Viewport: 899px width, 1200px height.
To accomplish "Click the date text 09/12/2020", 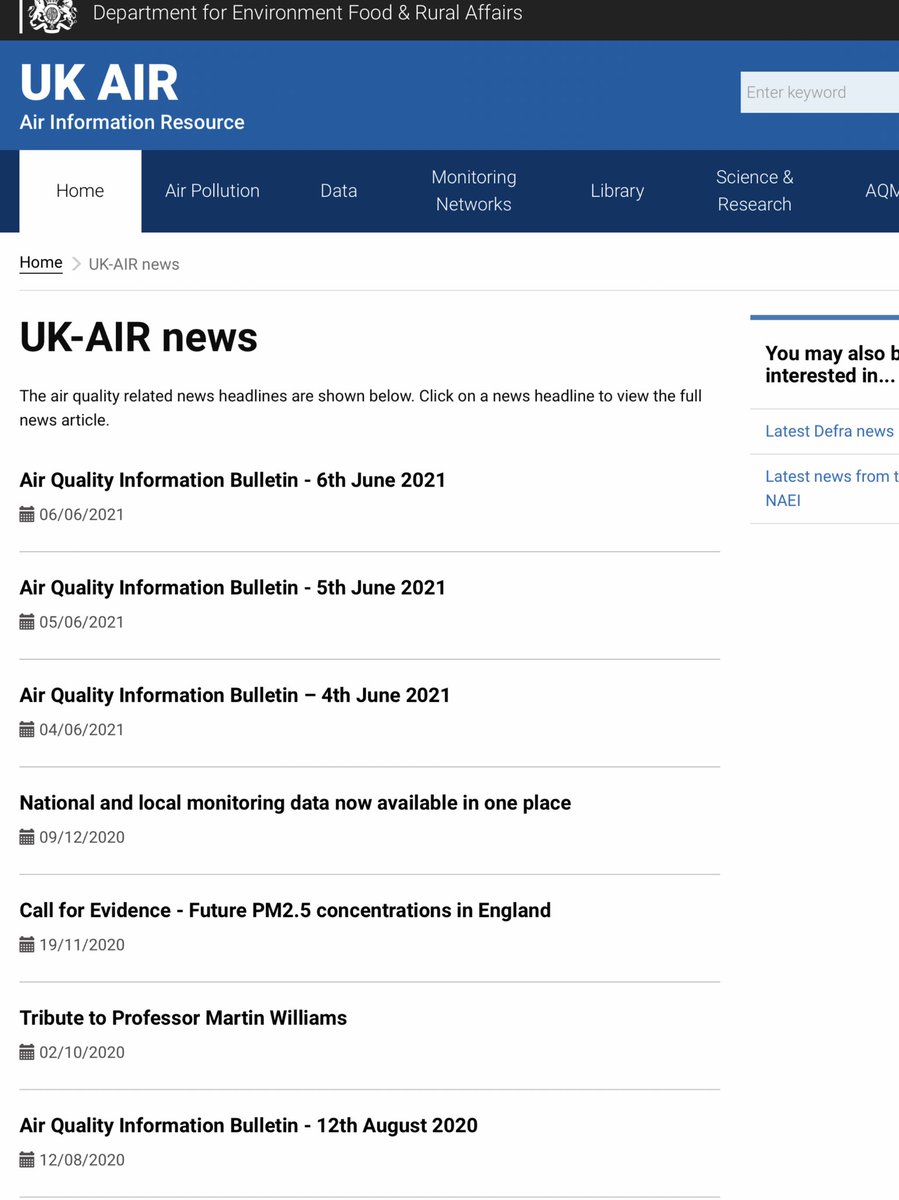I will click(82, 837).
